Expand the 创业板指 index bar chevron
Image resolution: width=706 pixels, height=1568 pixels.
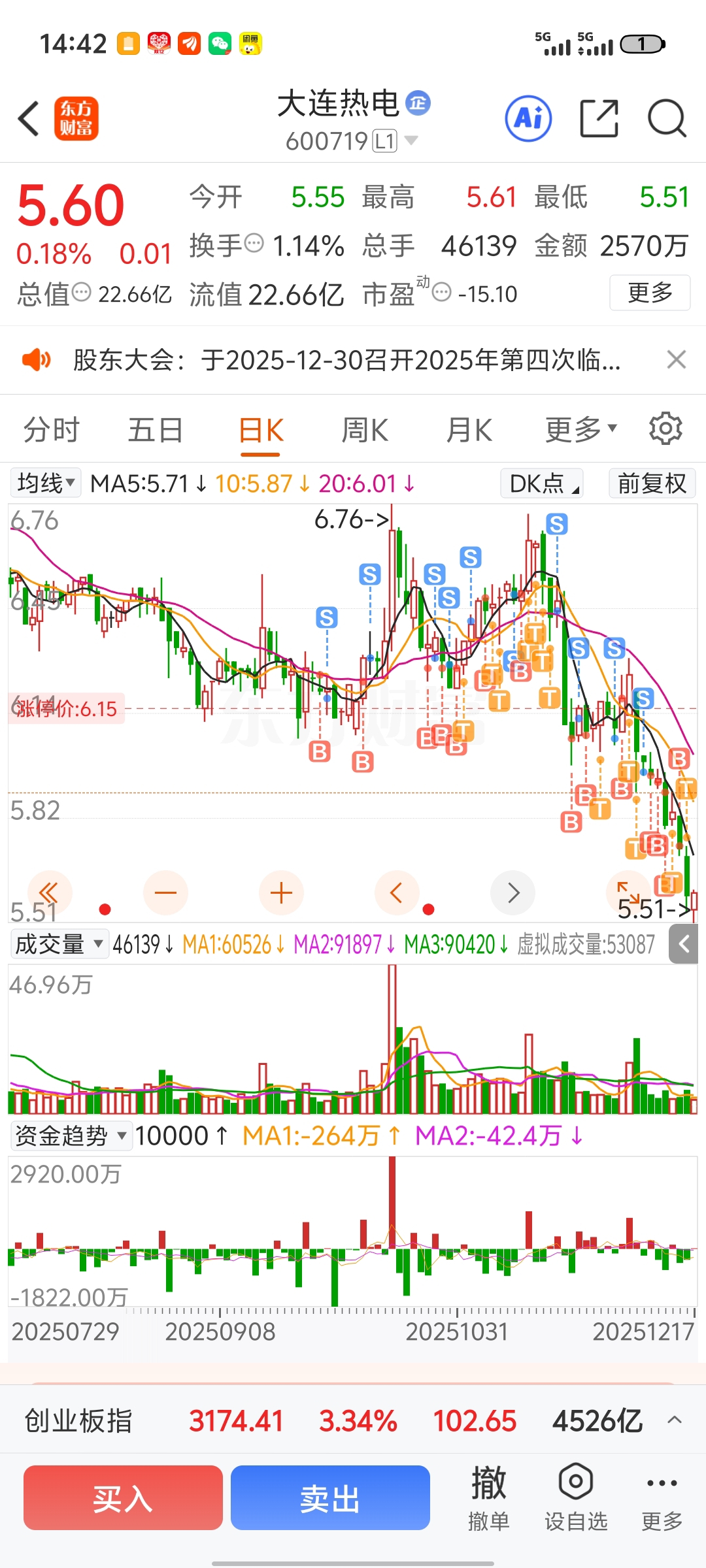pyautogui.click(x=675, y=1420)
